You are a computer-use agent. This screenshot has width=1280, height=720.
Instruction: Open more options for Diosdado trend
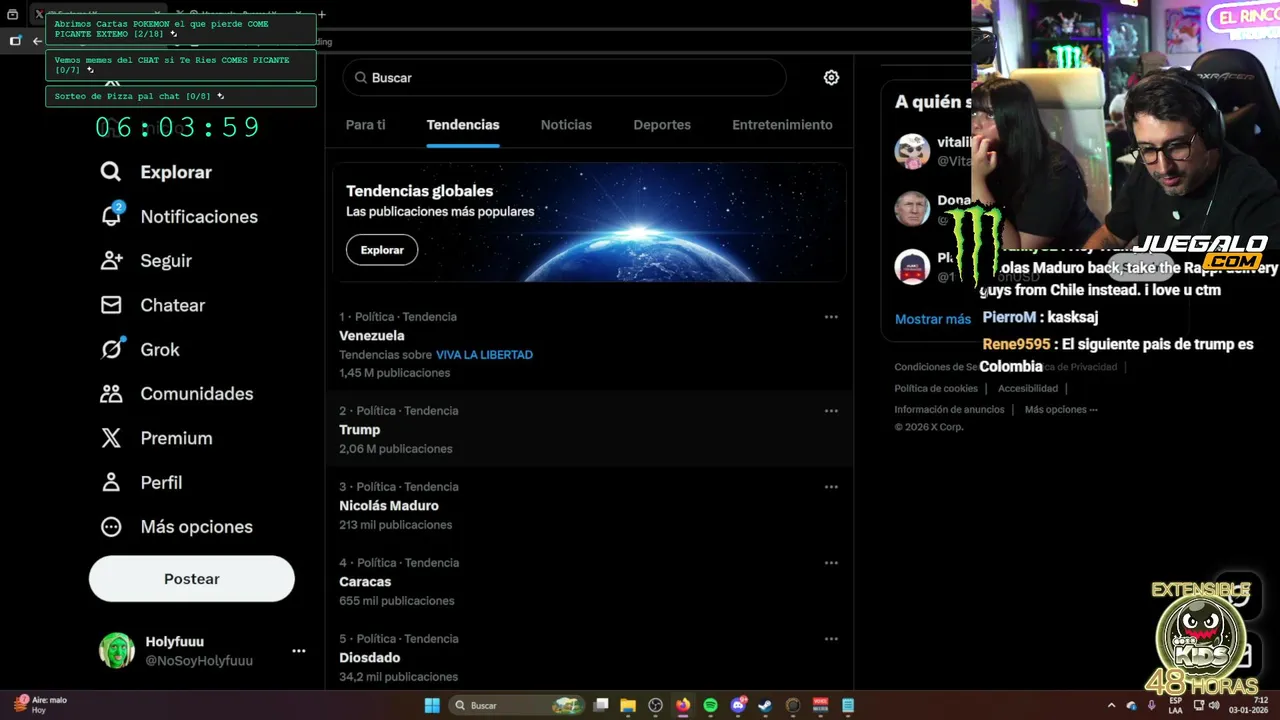coord(831,639)
